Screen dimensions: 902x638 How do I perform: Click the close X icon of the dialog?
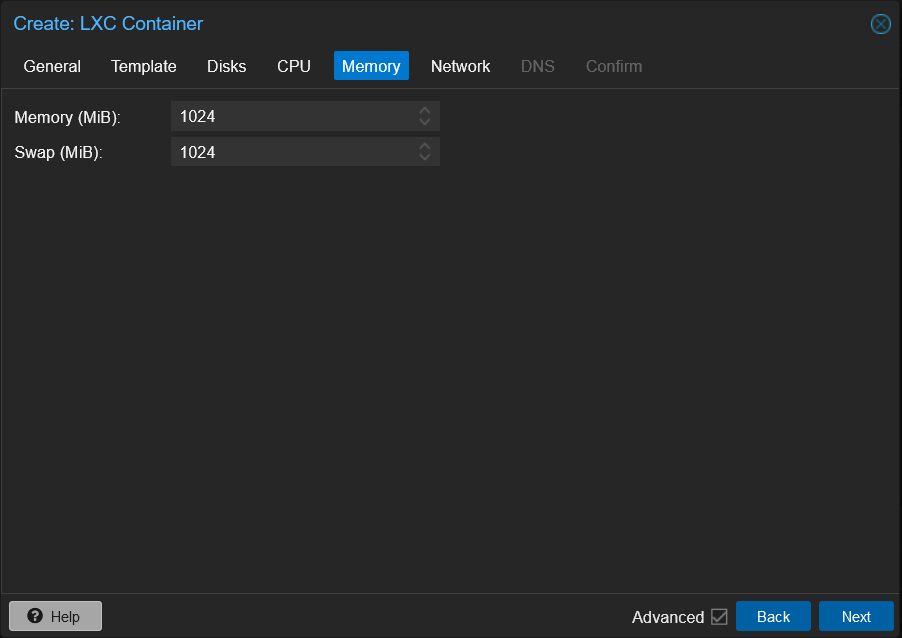pos(880,24)
